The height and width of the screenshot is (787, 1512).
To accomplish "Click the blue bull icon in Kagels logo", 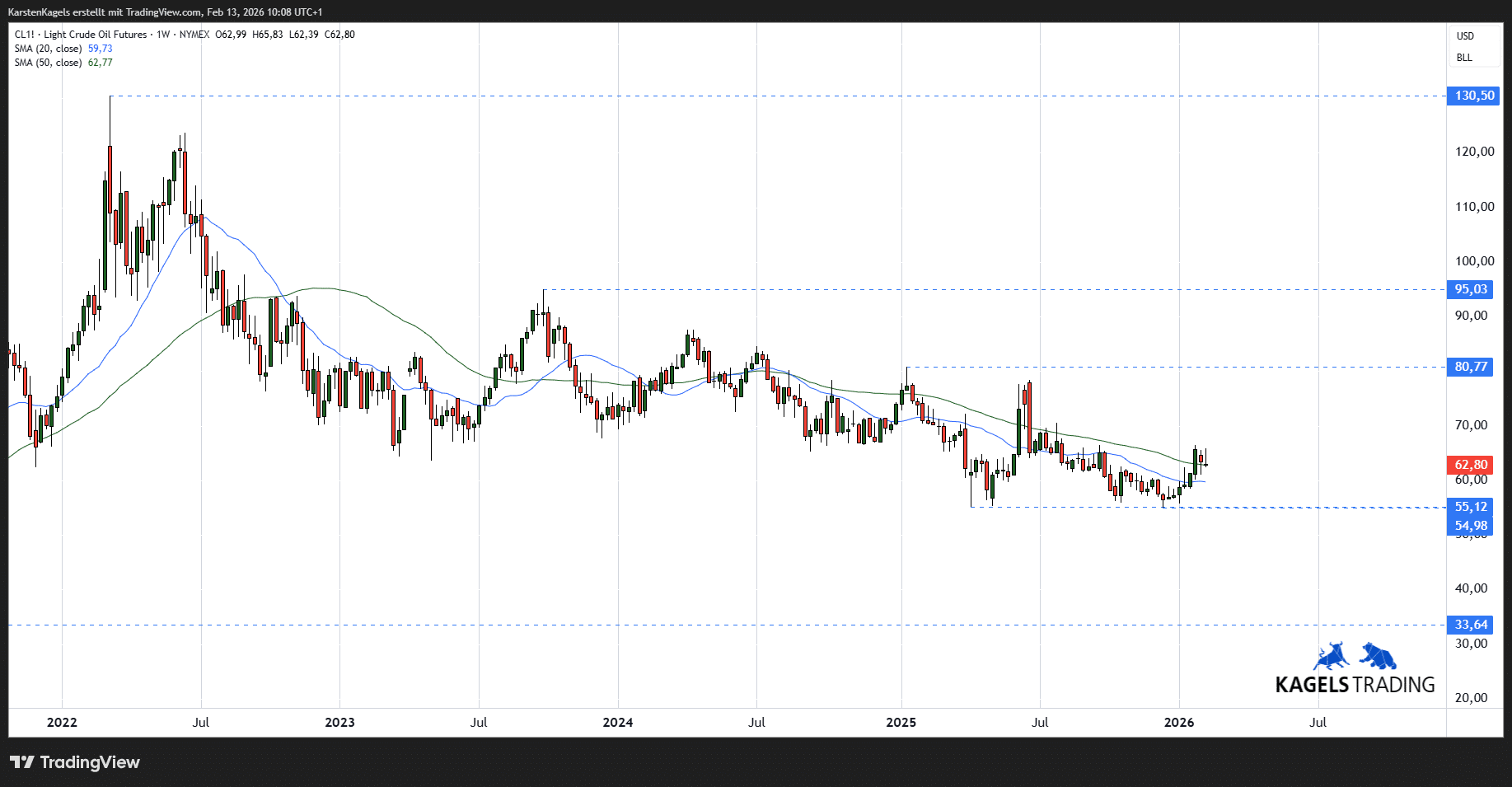I will tap(1331, 656).
